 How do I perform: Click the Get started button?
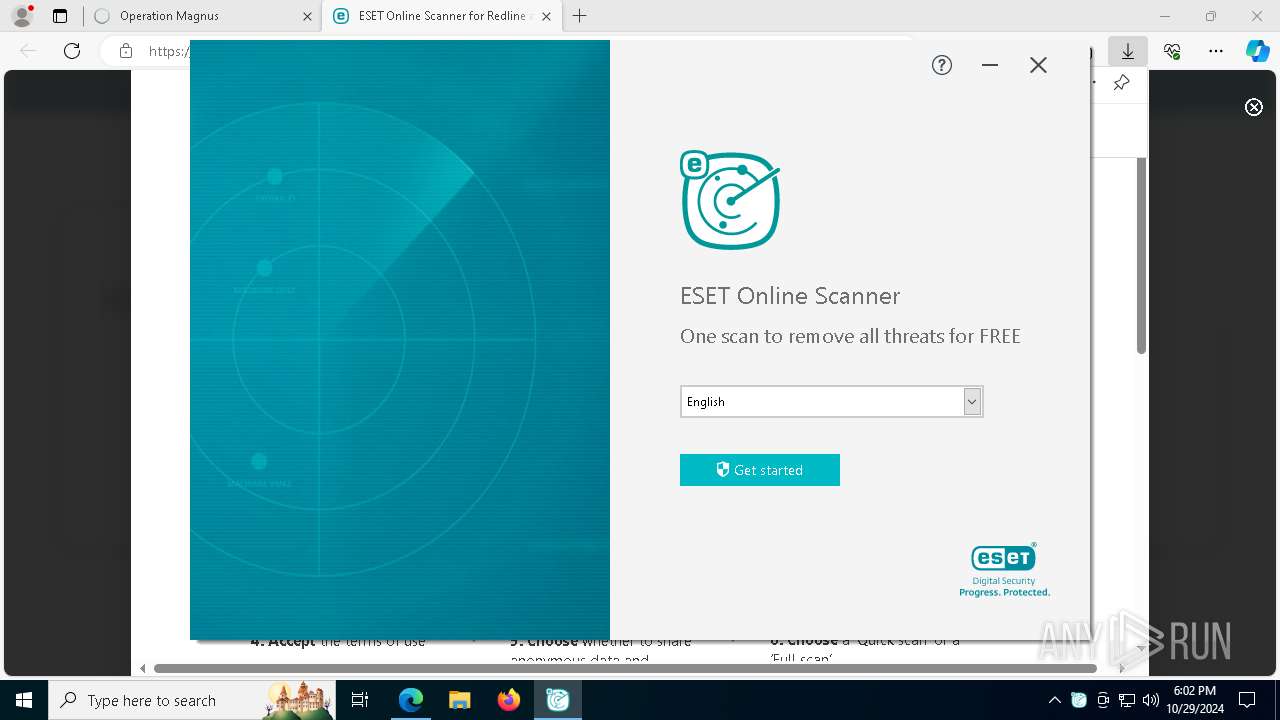coord(760,470)
